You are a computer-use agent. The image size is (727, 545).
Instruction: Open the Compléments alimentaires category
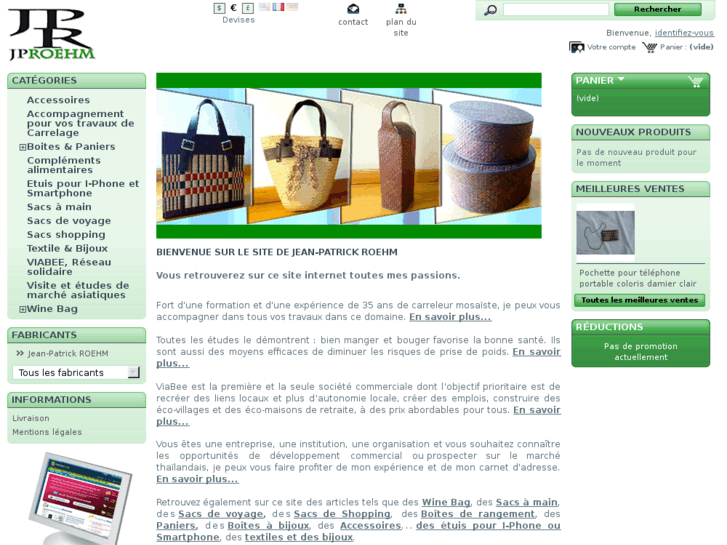coord(64,165)
